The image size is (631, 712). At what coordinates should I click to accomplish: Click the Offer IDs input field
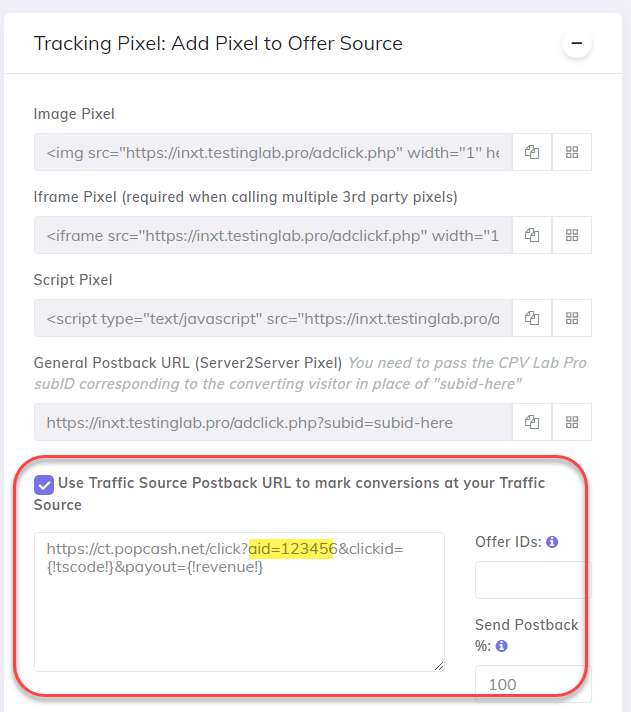[x=533, y=580]
